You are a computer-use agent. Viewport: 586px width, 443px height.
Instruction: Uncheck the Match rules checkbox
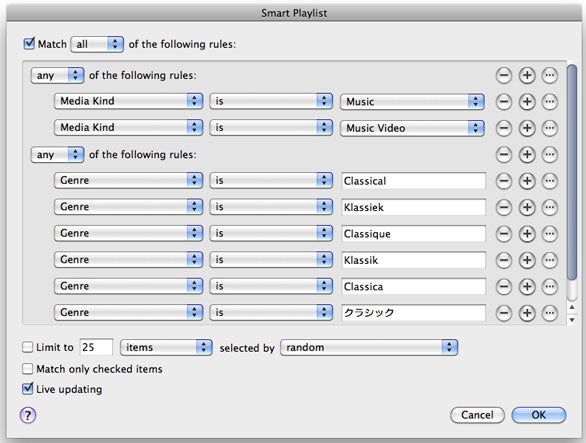click(x=29, y=44)
